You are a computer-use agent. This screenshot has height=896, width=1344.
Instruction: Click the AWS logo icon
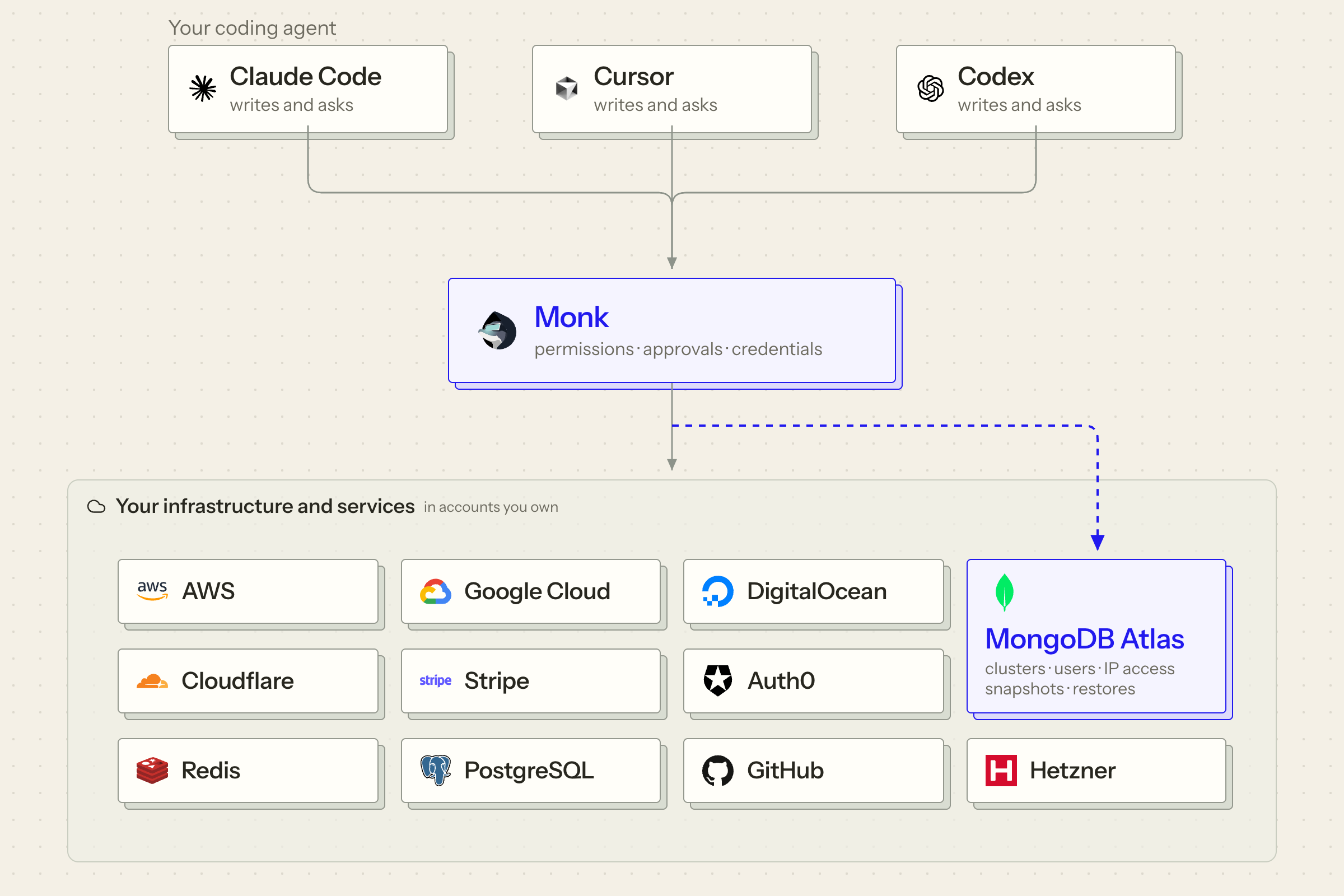coord(152,591)
